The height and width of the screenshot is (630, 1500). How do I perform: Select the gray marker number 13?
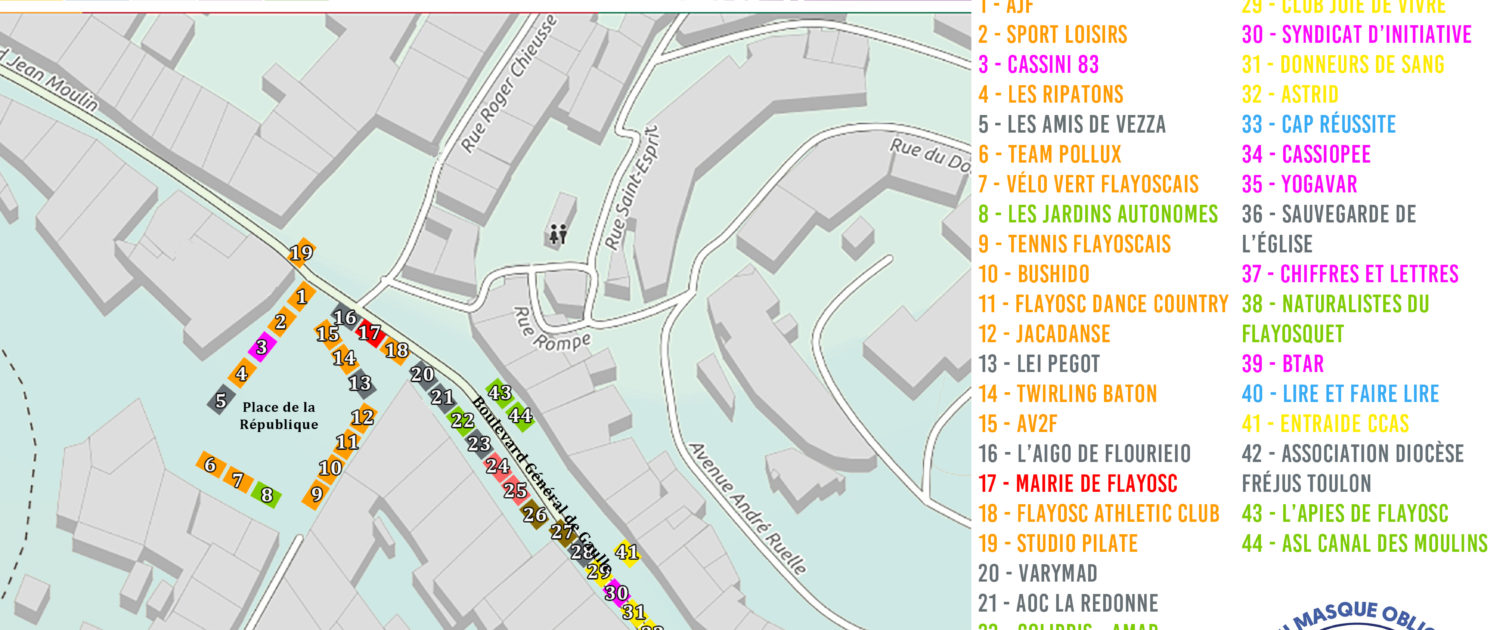(x=360, y=383)
